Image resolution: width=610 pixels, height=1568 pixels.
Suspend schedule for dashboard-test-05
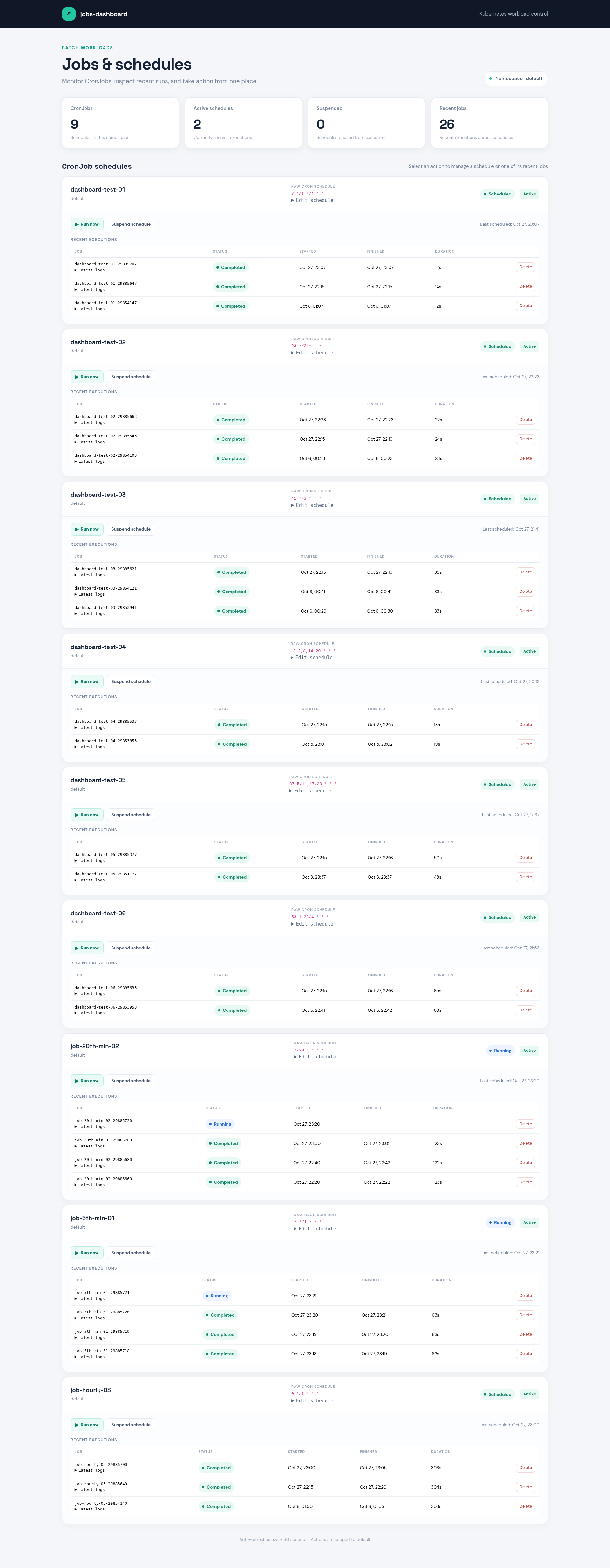coord(131,814)
